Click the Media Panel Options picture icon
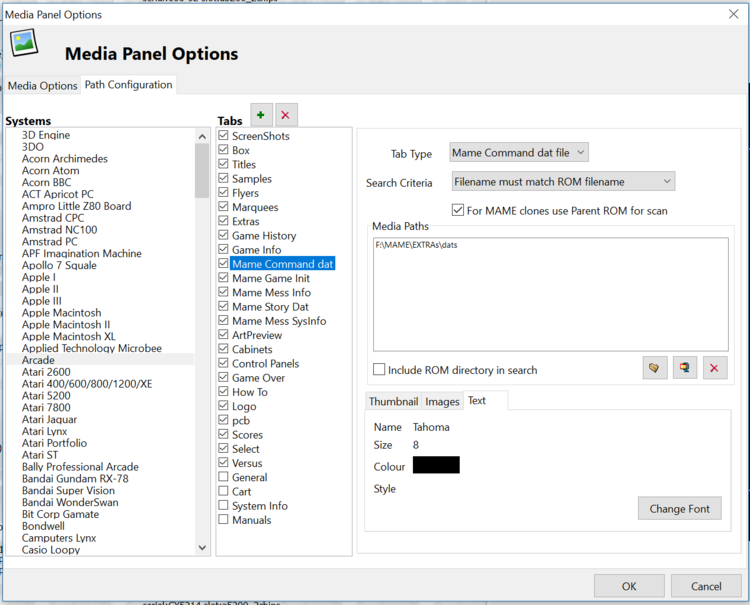Viewport: 750px width, 605px height. coord(24,42)
